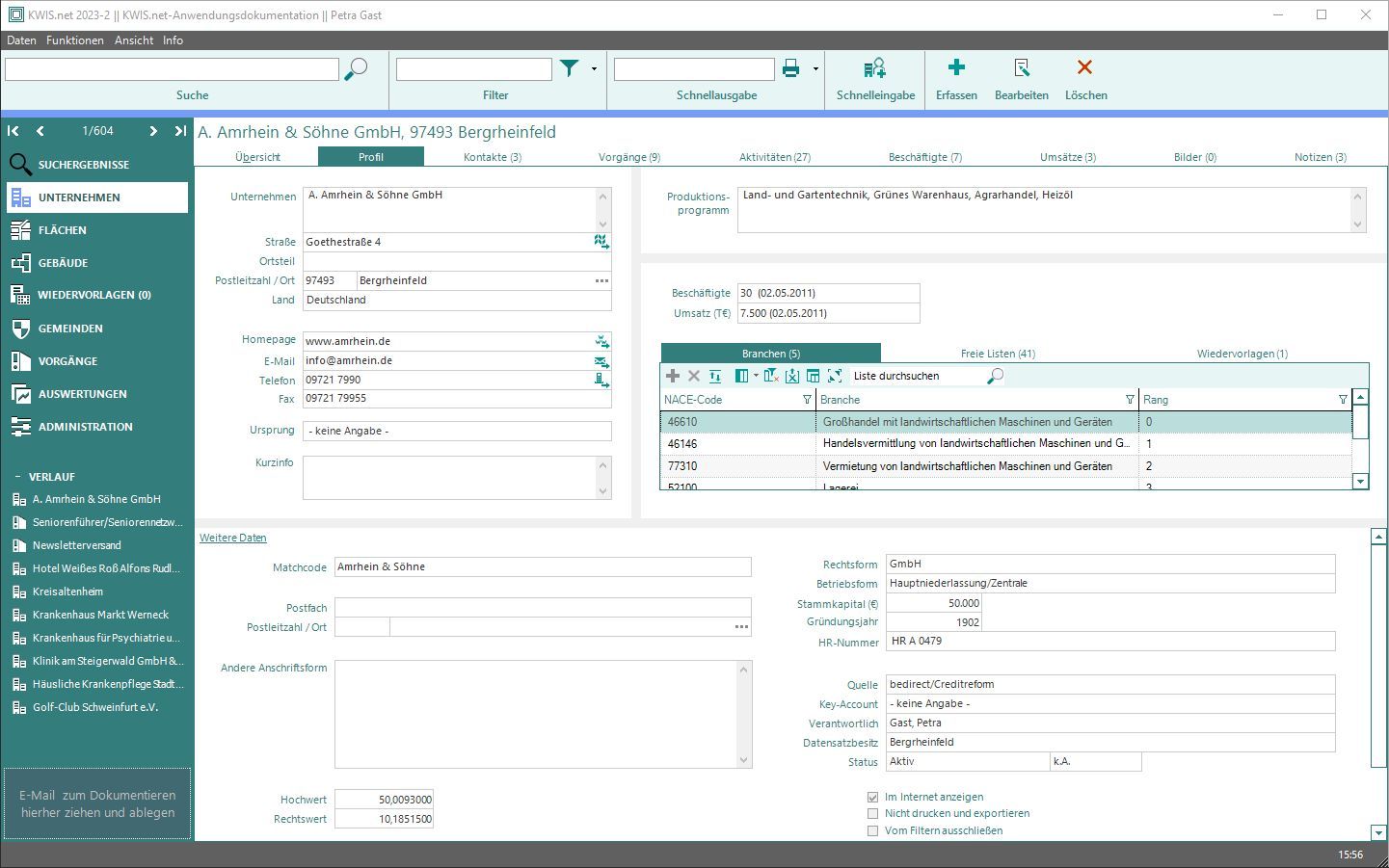Open map for street Goethestraße 4
Image resolution: width=1389 pixels, height=868 pixels.
pyautogui.click(x=601, y=242)
